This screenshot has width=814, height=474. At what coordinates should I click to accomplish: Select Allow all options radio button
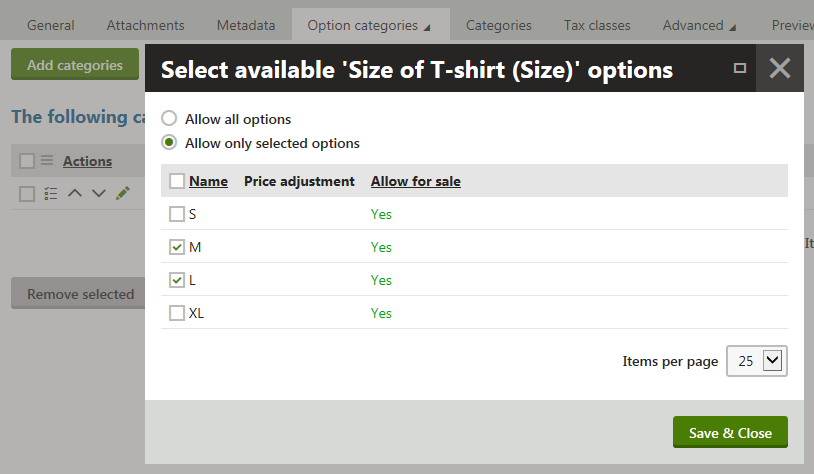click(169, 118)
